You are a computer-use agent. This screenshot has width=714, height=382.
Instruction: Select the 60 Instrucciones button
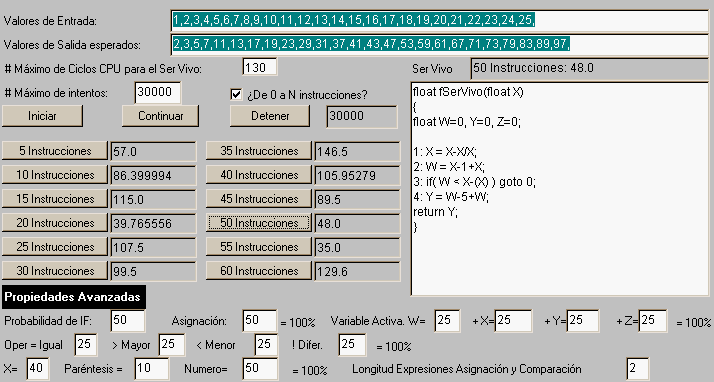coord(259,271)
